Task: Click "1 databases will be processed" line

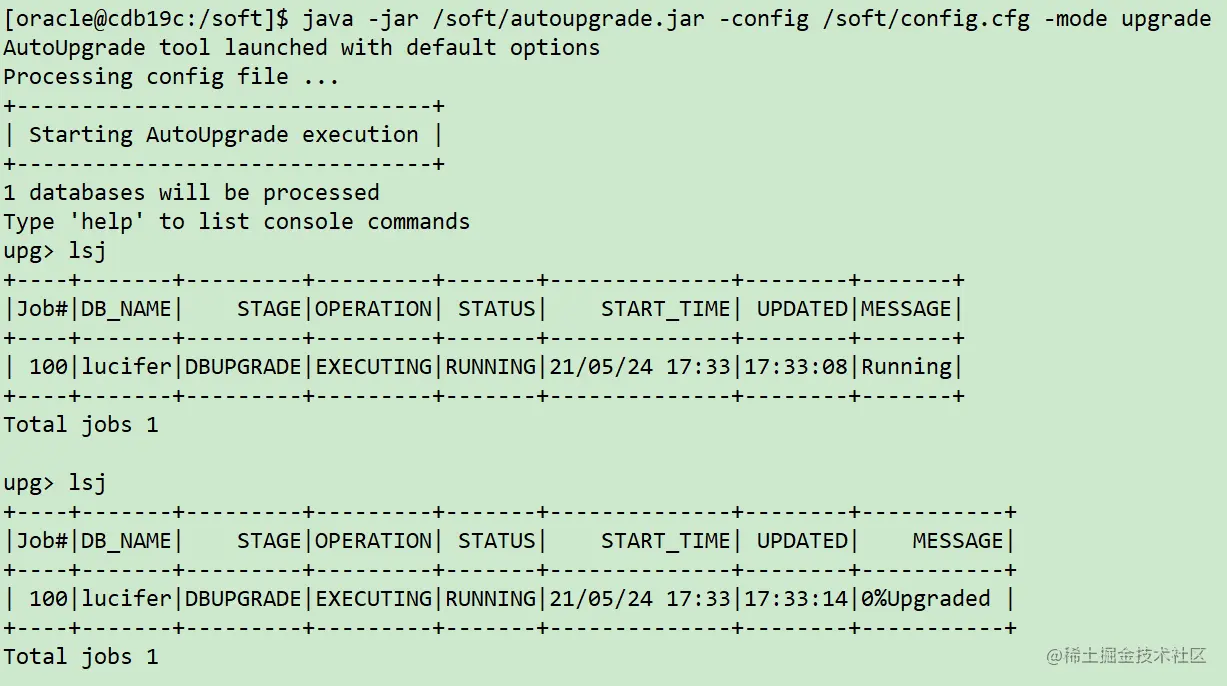Action: click(x=191, y=192)
